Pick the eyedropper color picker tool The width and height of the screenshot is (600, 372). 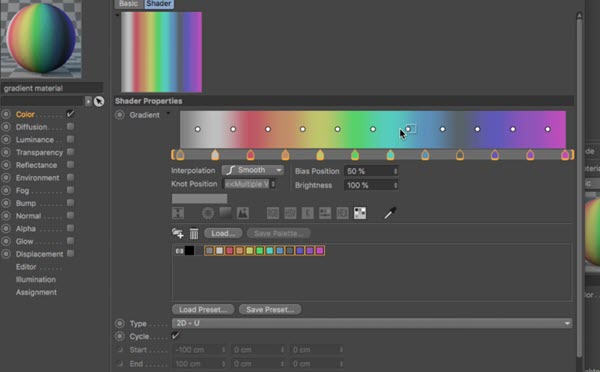[390, 213]
